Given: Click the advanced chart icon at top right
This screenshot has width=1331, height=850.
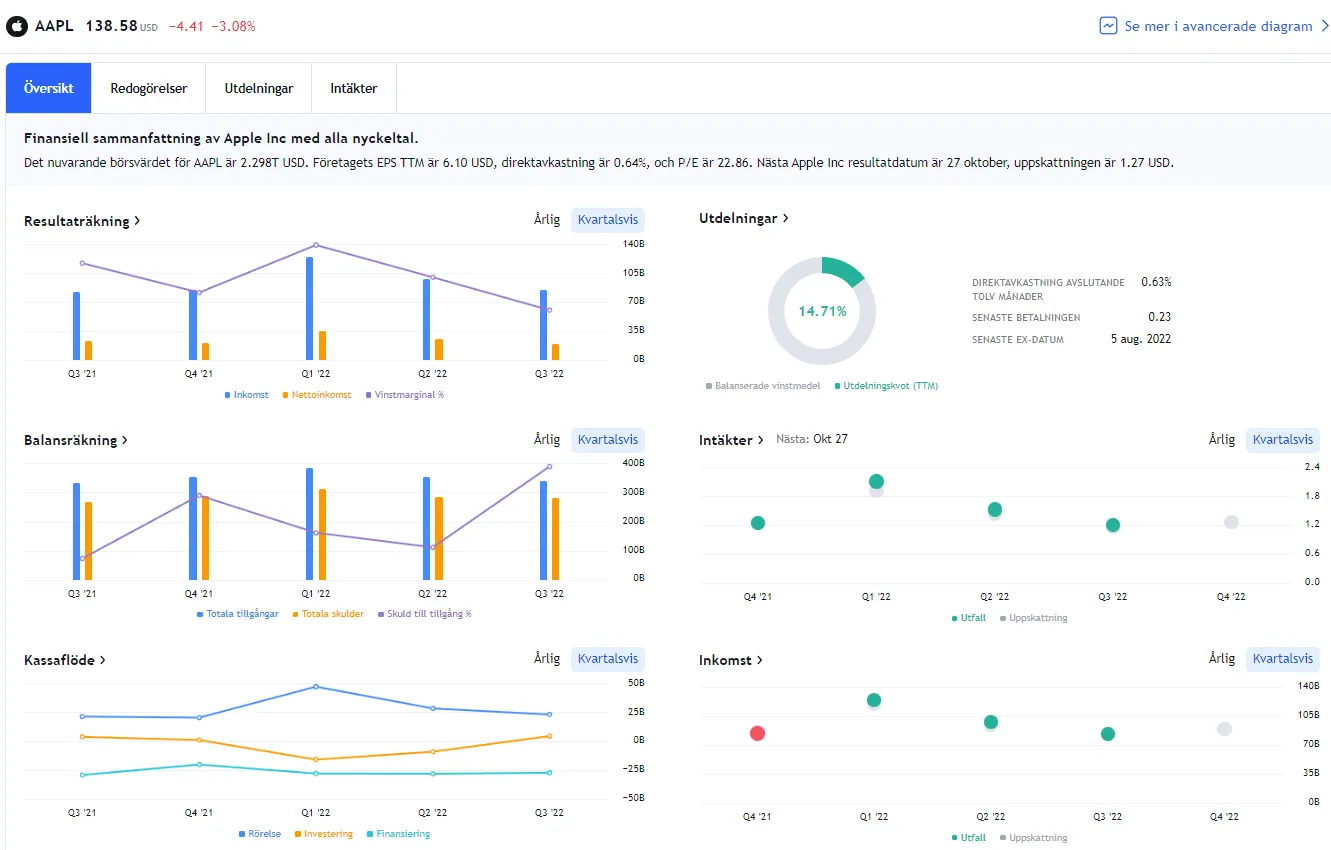Looking at the screenshot, I should (x=1108, y=26).
